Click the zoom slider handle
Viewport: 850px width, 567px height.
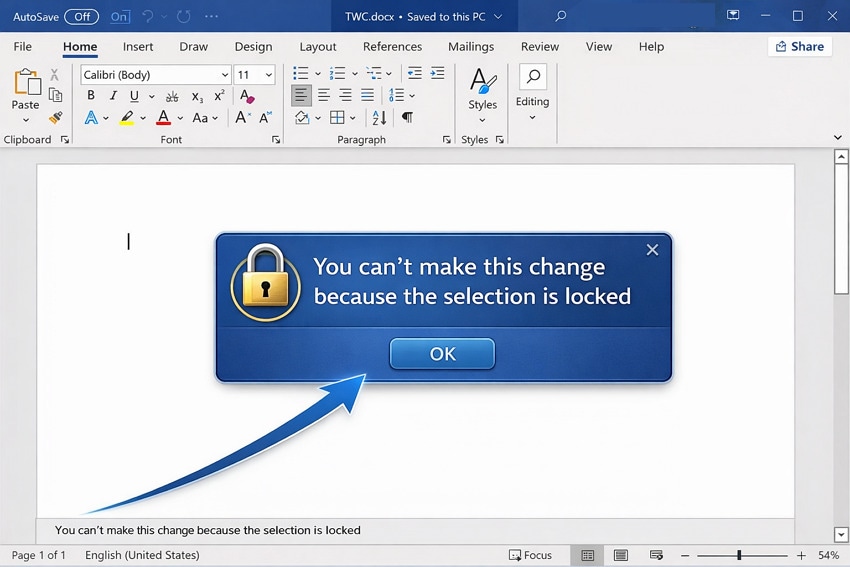click(739, 555)
